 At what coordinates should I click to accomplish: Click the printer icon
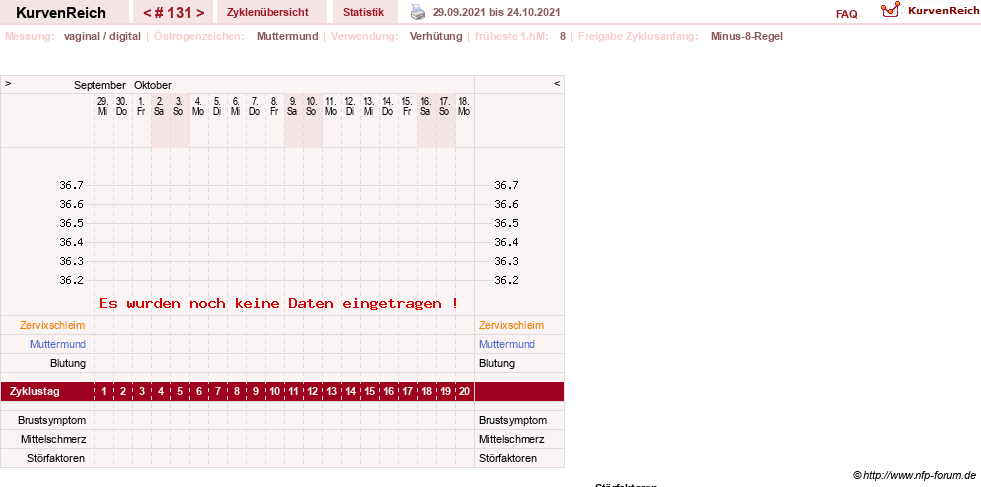pos(417,12)
